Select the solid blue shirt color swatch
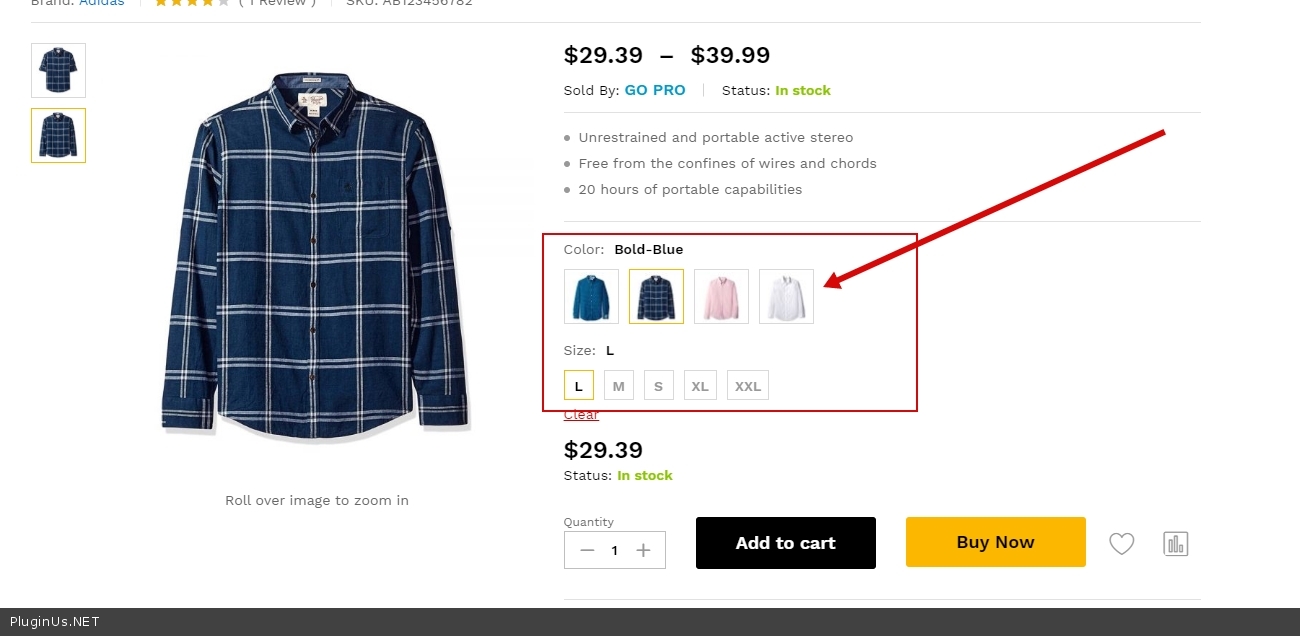This screenshot has width=1300, height=636. click(591, 296)
